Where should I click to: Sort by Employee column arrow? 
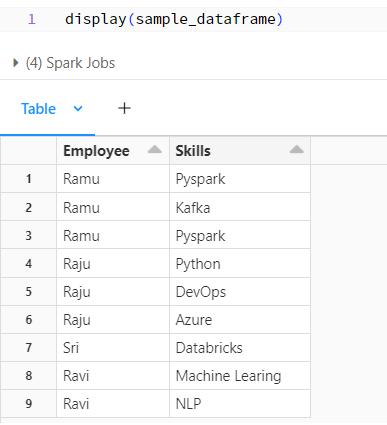pos(155,150)
